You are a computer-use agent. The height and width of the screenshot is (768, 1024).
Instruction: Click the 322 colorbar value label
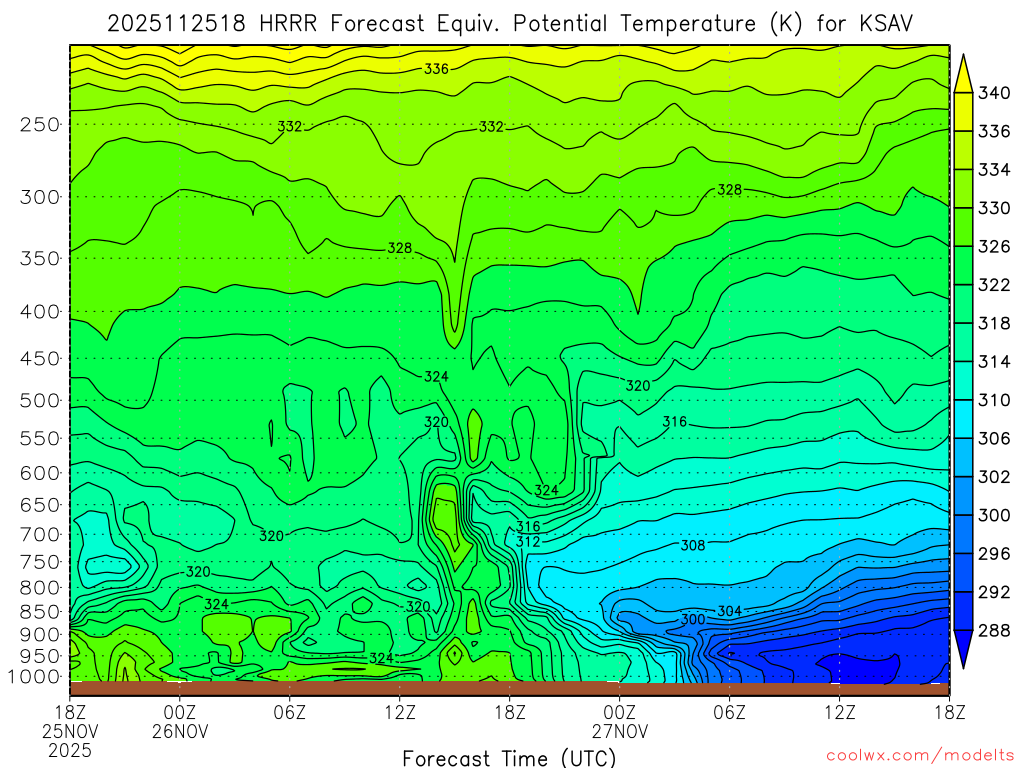point(994,285)
